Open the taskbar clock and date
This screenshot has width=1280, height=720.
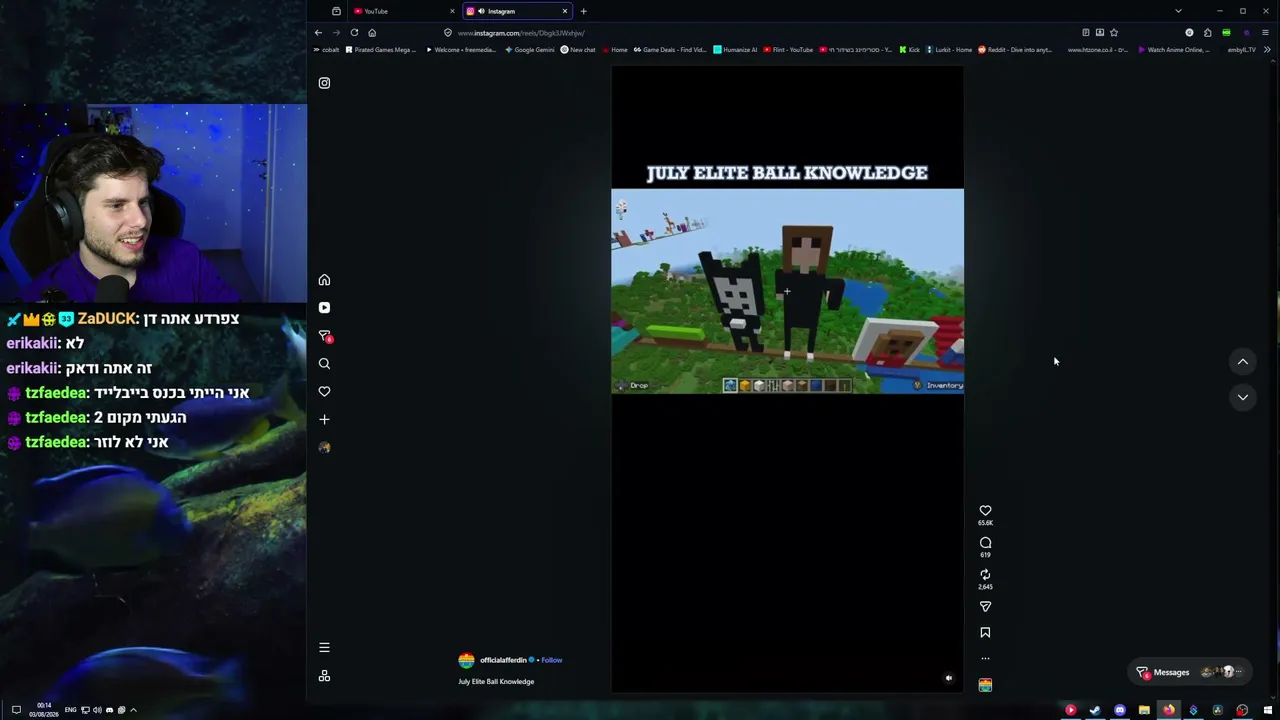[x=42, y=710]
